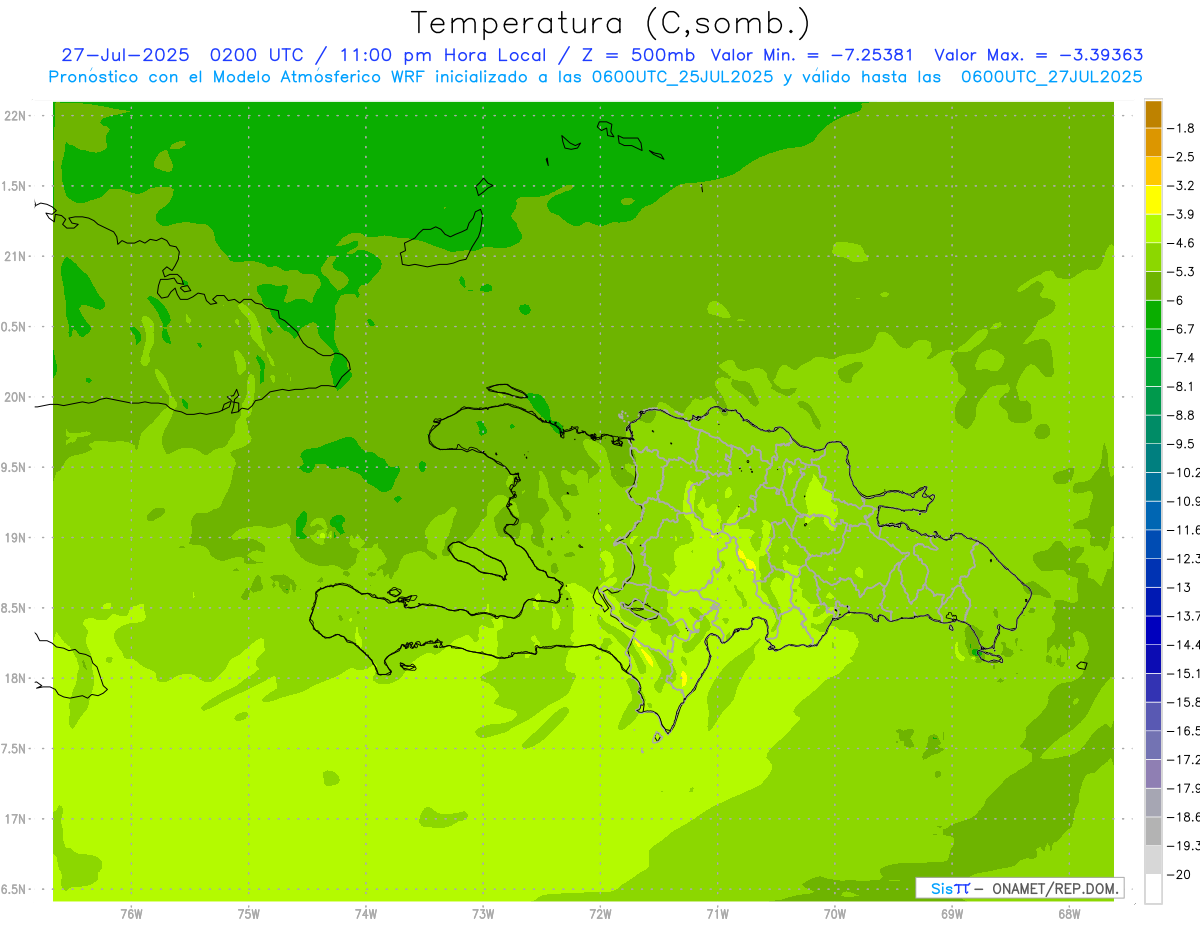
Task: Click the gray swatch between -18.6 and -19.3
Action: click(x=1153, y=831)
